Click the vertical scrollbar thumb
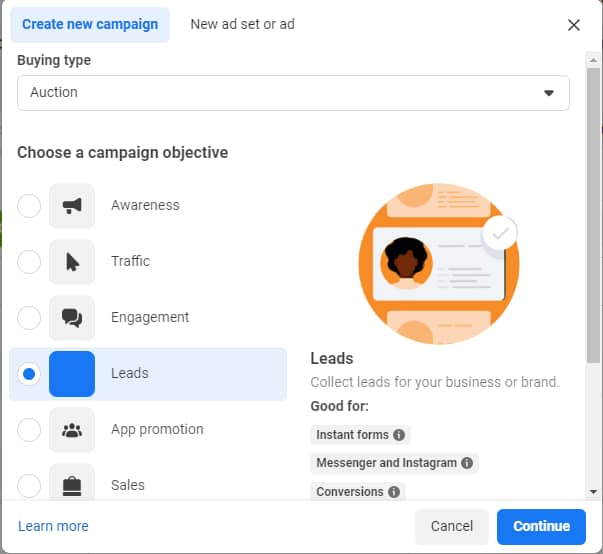 coord(593,215)
